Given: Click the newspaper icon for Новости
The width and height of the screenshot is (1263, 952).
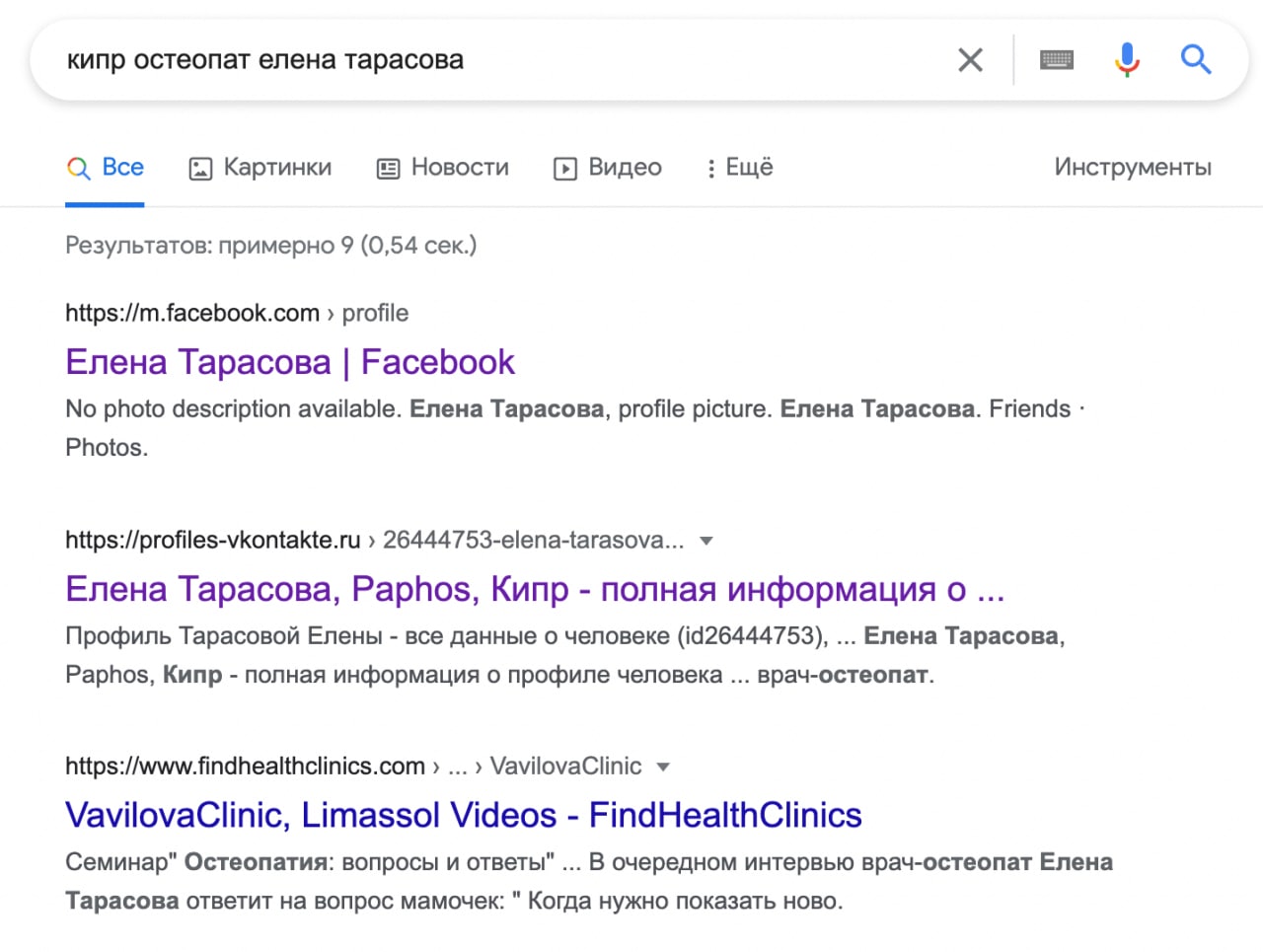Looking at the screenshot, I should (x=388, y=169).
